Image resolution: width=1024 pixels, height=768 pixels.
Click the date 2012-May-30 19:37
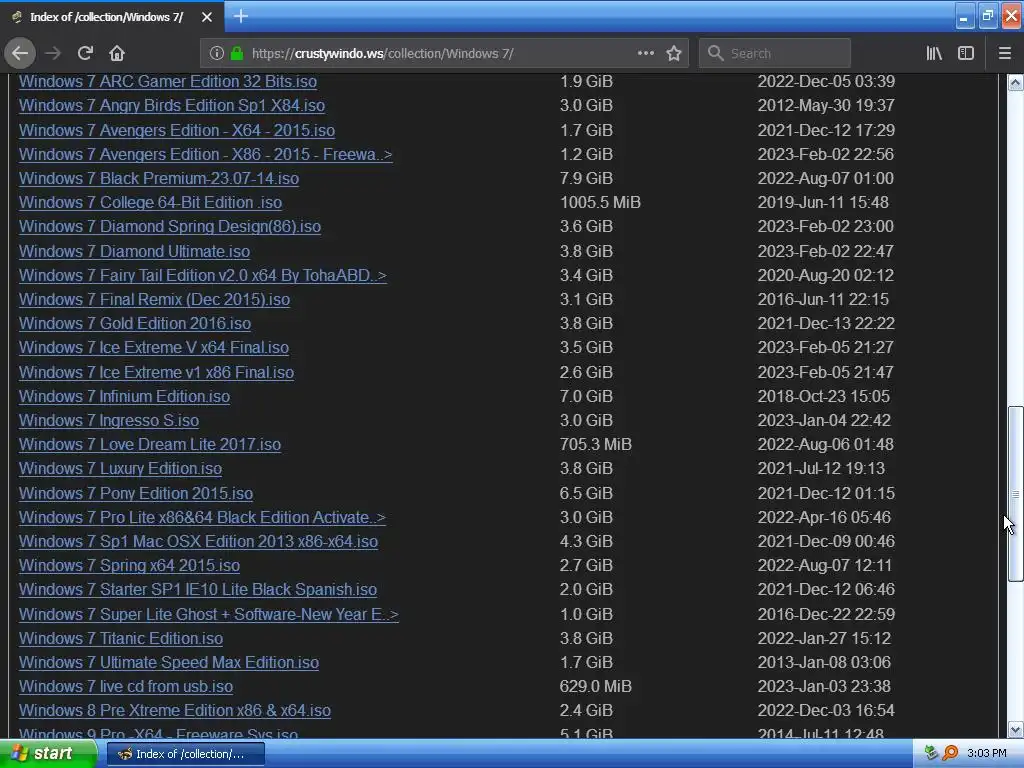pyautogui.click(x=826, y=106)
